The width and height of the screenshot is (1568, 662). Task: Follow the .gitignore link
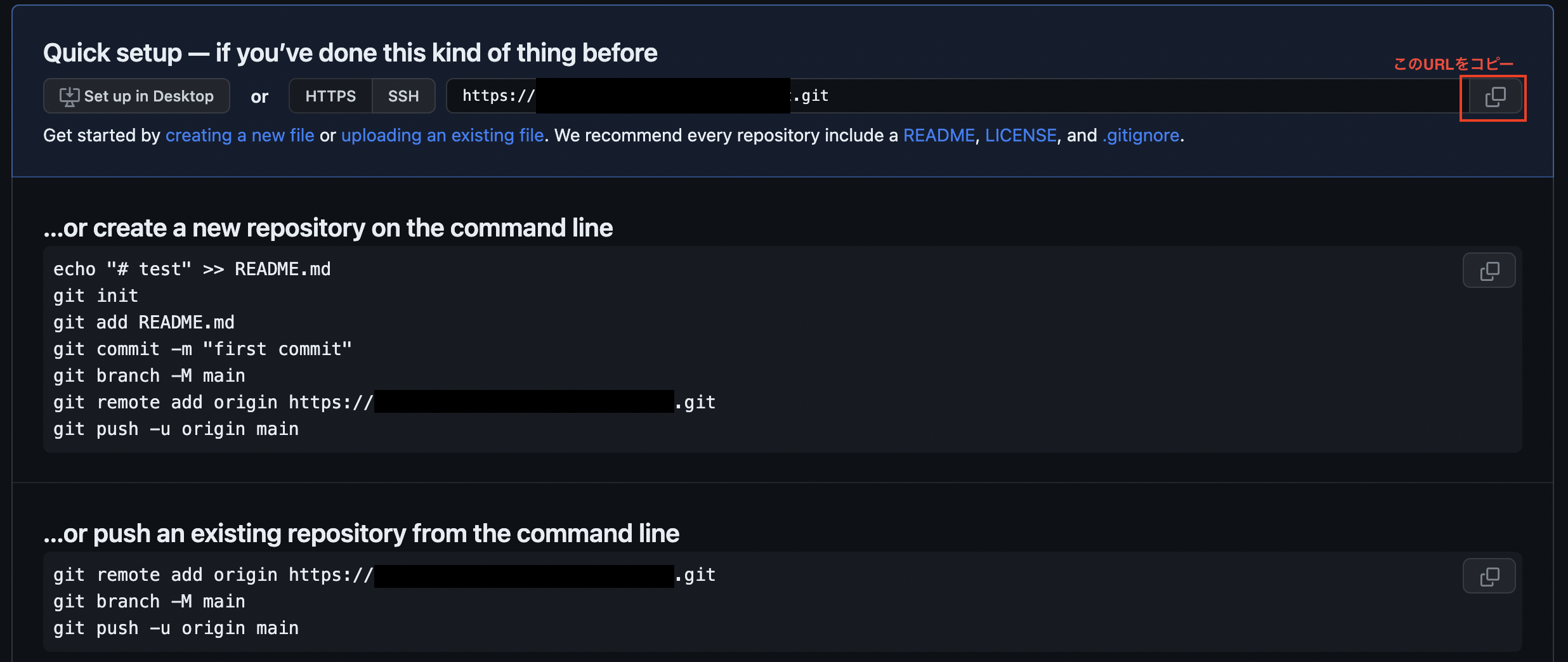tap(1140, 135)
